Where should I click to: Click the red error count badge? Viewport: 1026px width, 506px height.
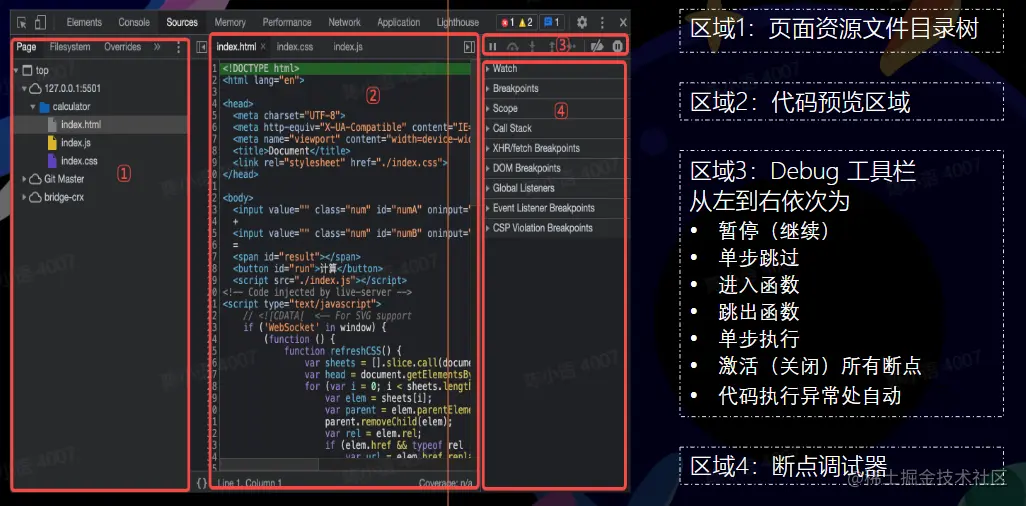507,22
